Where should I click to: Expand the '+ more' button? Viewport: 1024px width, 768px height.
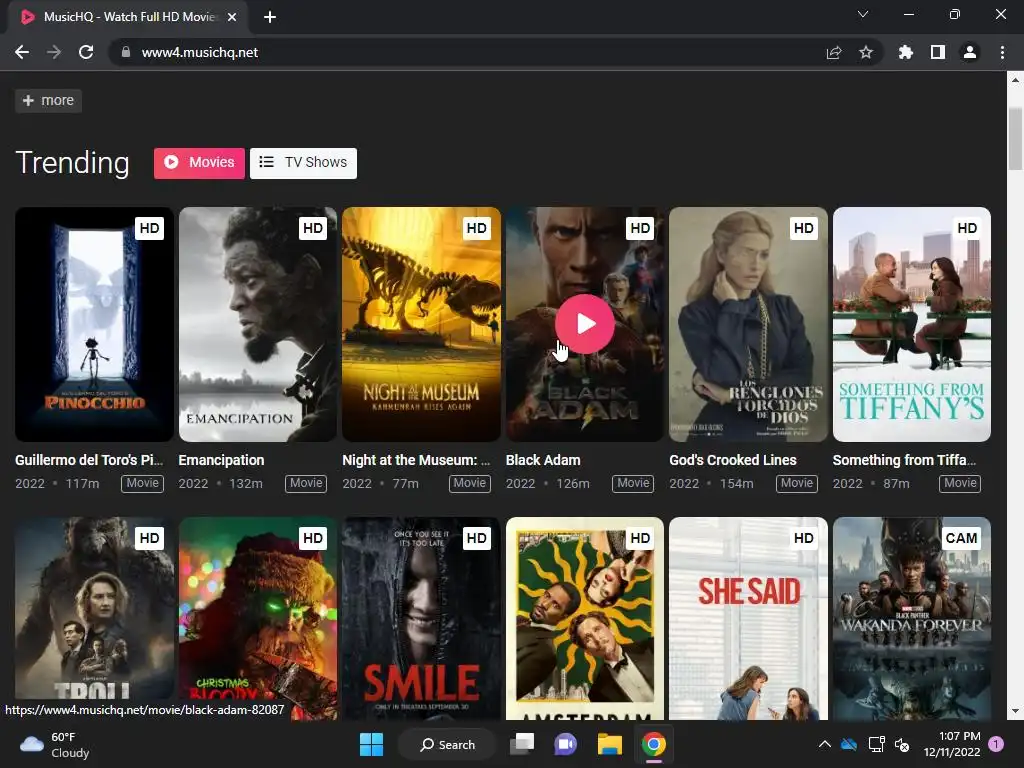coord(48,101)
